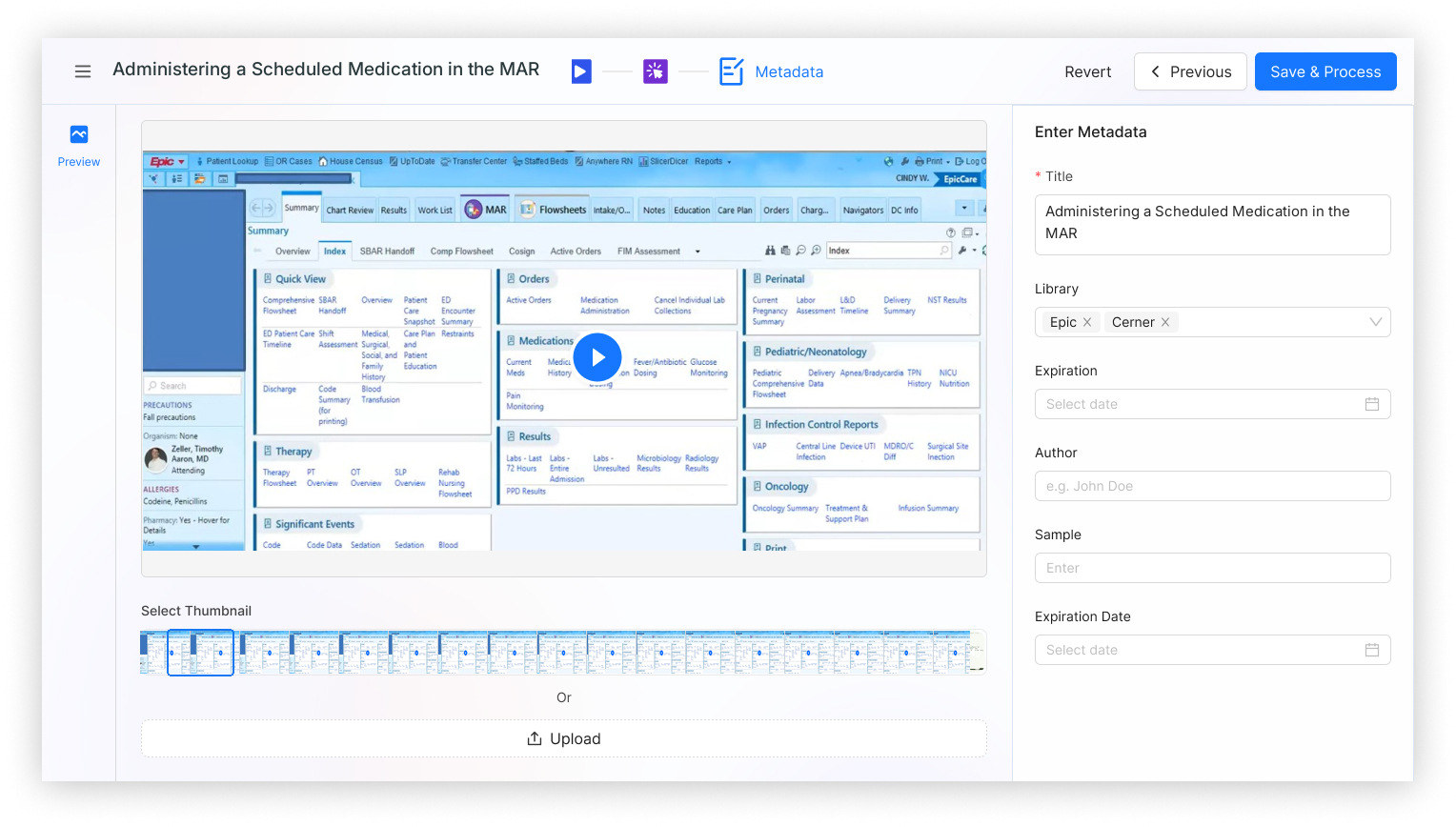Click the blue video step icon
The width and height of the screenshot is (1456, 827).
pos(581,71)
